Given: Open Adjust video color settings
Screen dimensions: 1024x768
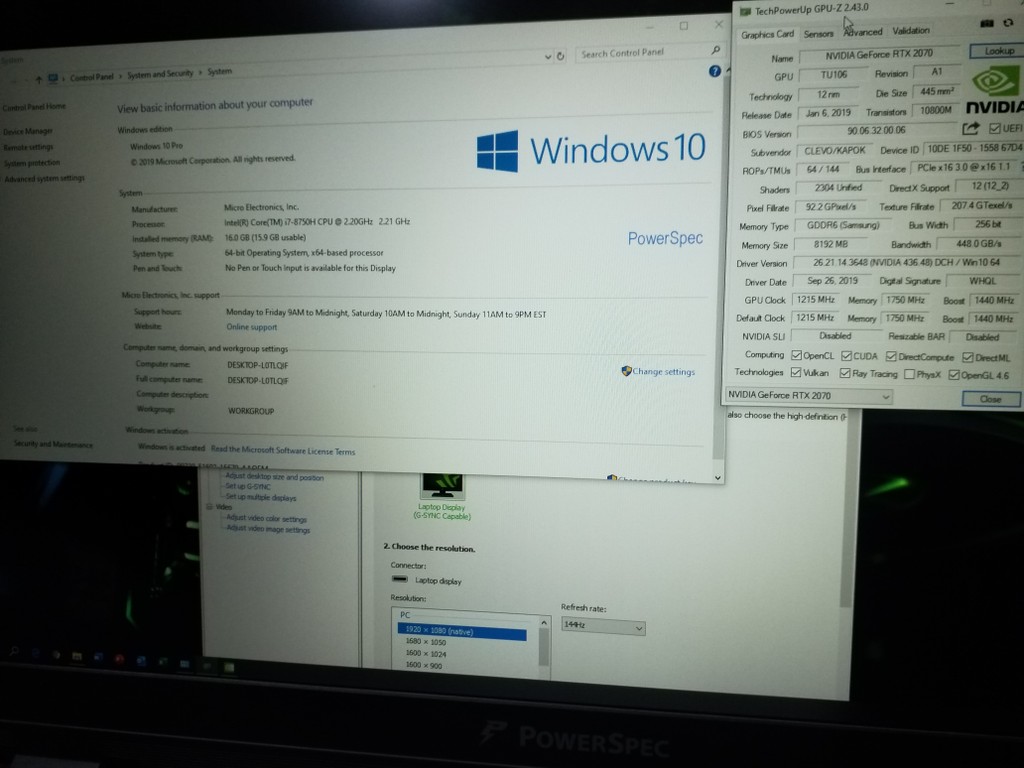Looking at the screenshot, I should [x=266, y=519].
